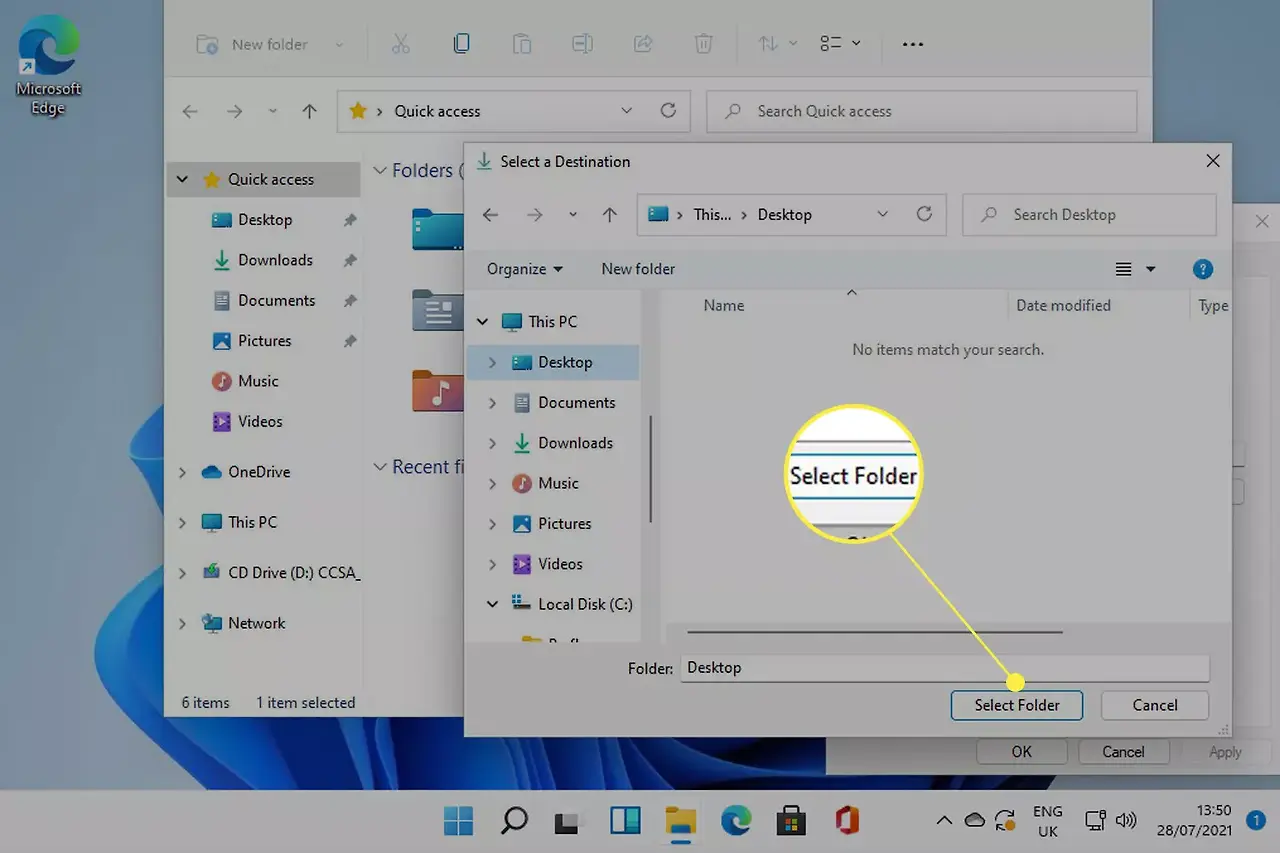Refresh the Quick access view in Explorer
Viewport: 1280px width, 853px height.
pos(668,111)
